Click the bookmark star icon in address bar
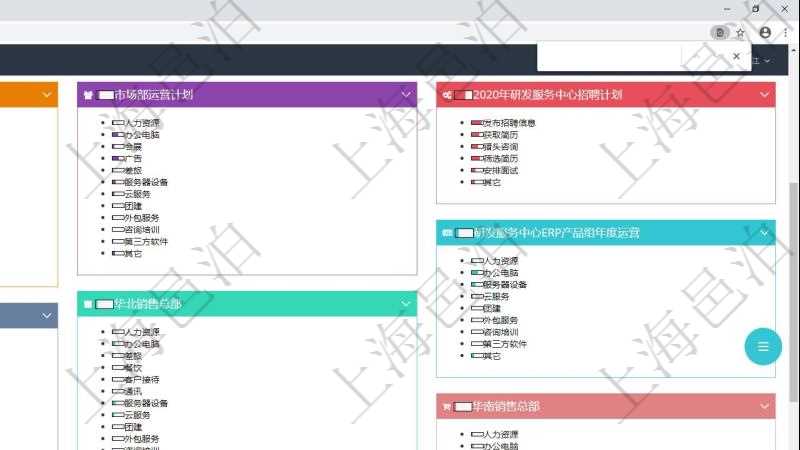The height and width of the screenshot is (450, 800). click(740, 32)
